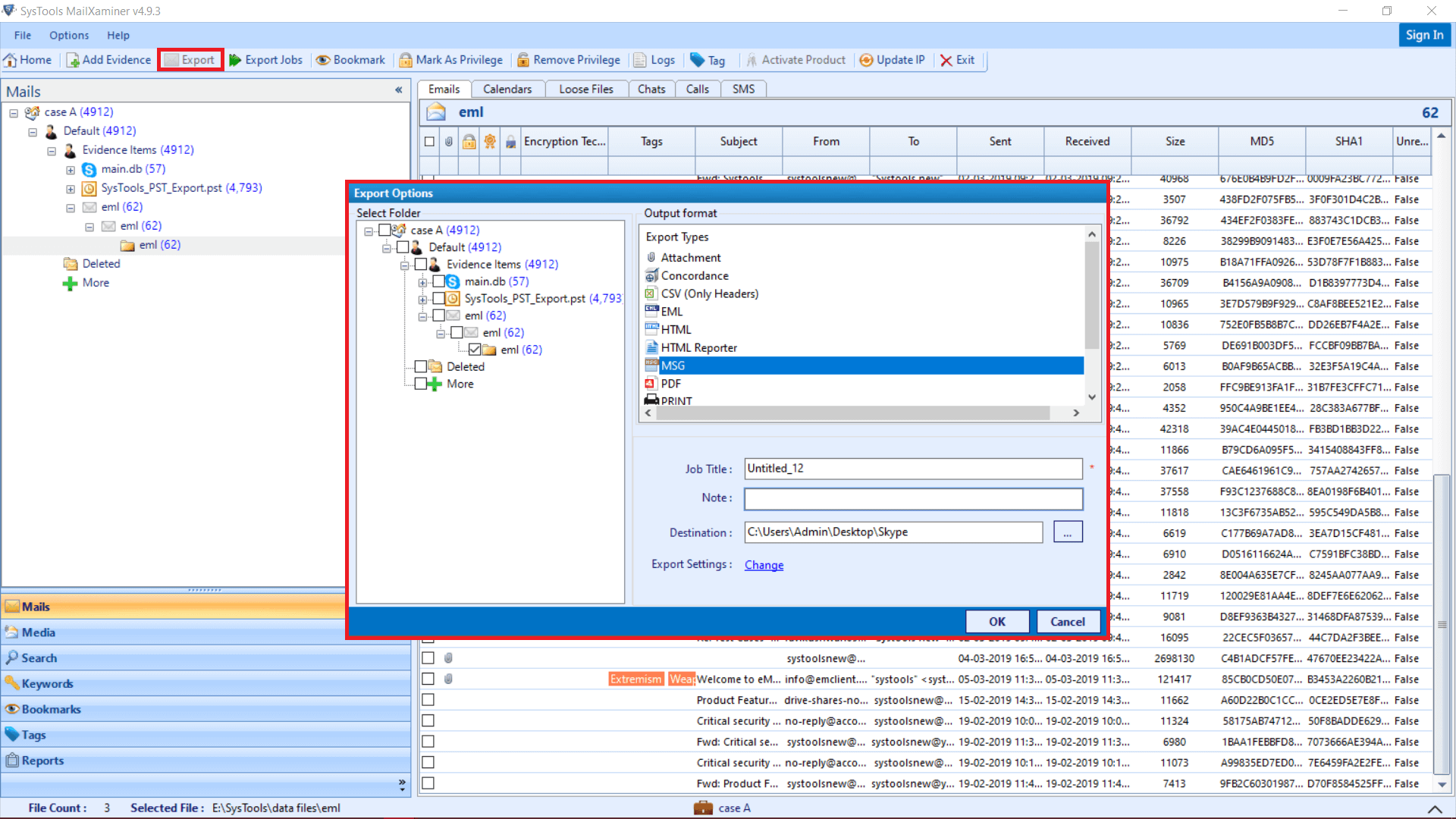Expand the sidebar overflow chevron at bottom

click(402, 786)
